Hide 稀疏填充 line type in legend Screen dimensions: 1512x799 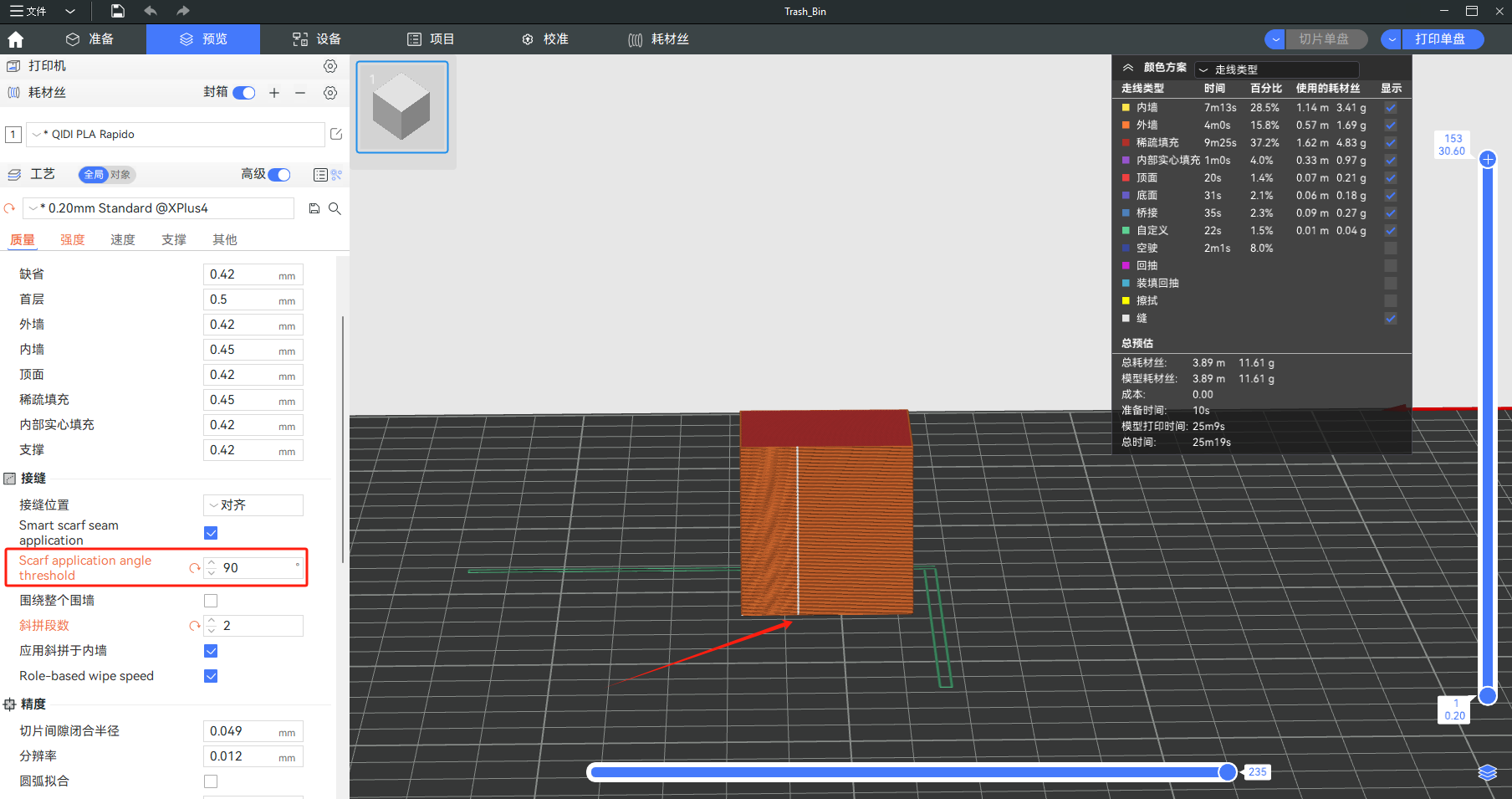(1390, 143)
